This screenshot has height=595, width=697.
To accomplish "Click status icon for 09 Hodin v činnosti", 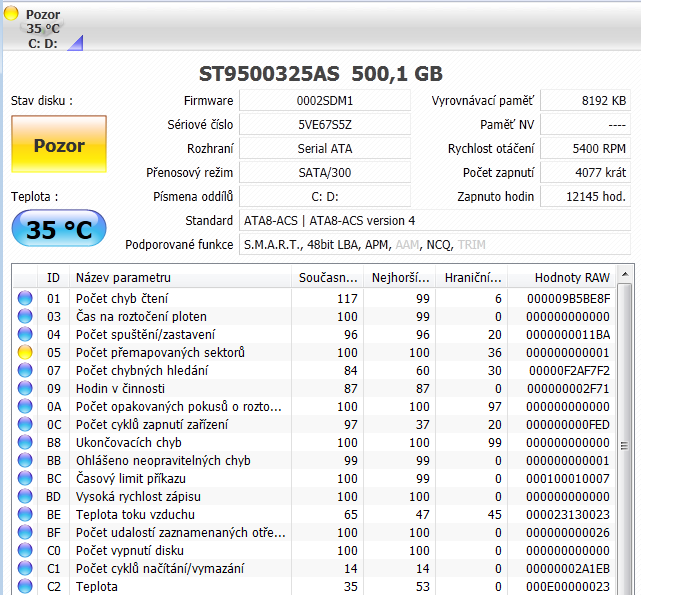I will 25,388.
